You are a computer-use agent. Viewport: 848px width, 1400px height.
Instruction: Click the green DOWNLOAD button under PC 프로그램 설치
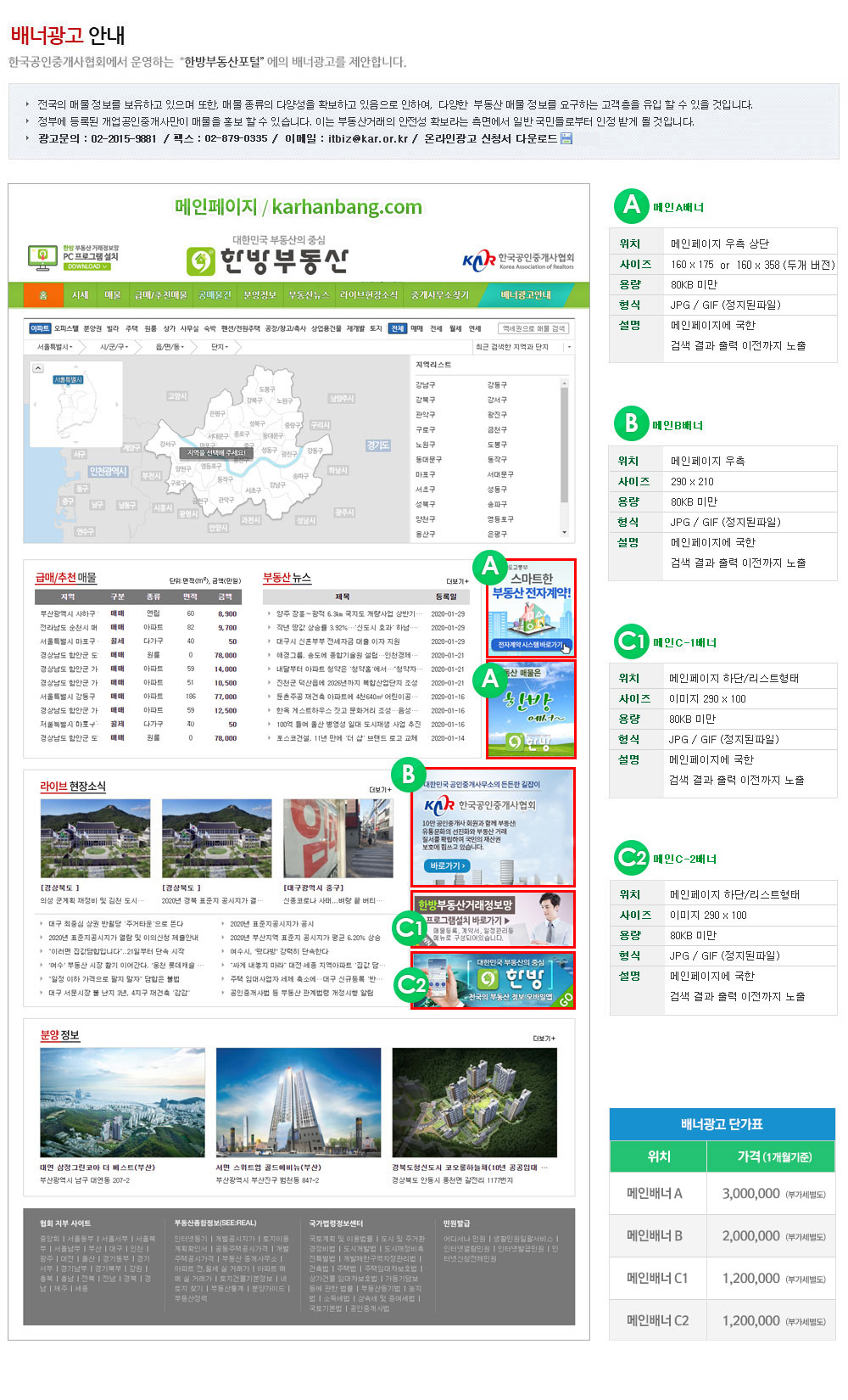pos(86,266)
